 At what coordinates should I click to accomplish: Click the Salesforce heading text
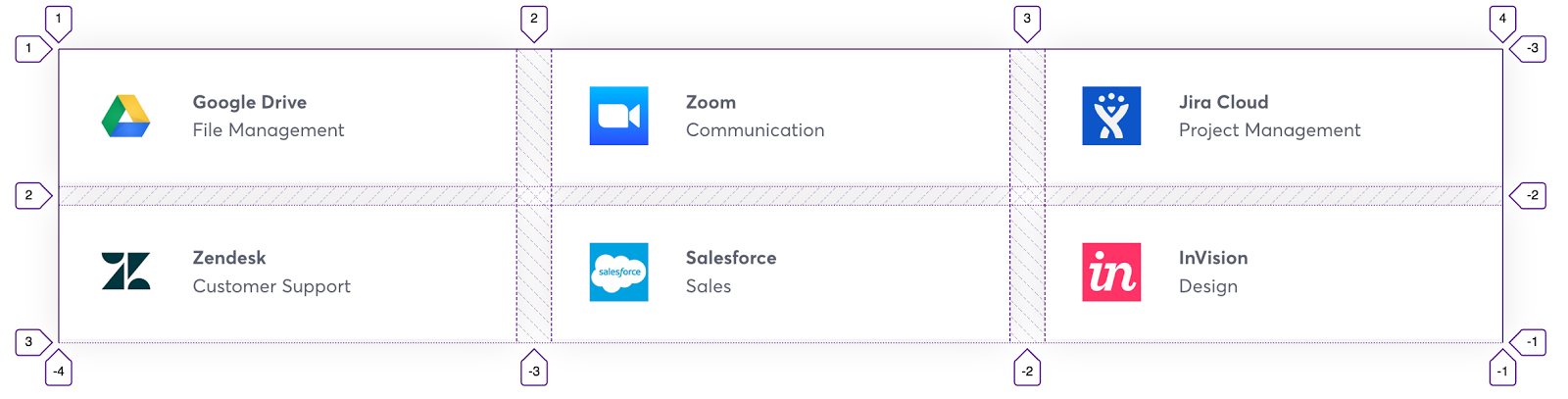(731, 258)
